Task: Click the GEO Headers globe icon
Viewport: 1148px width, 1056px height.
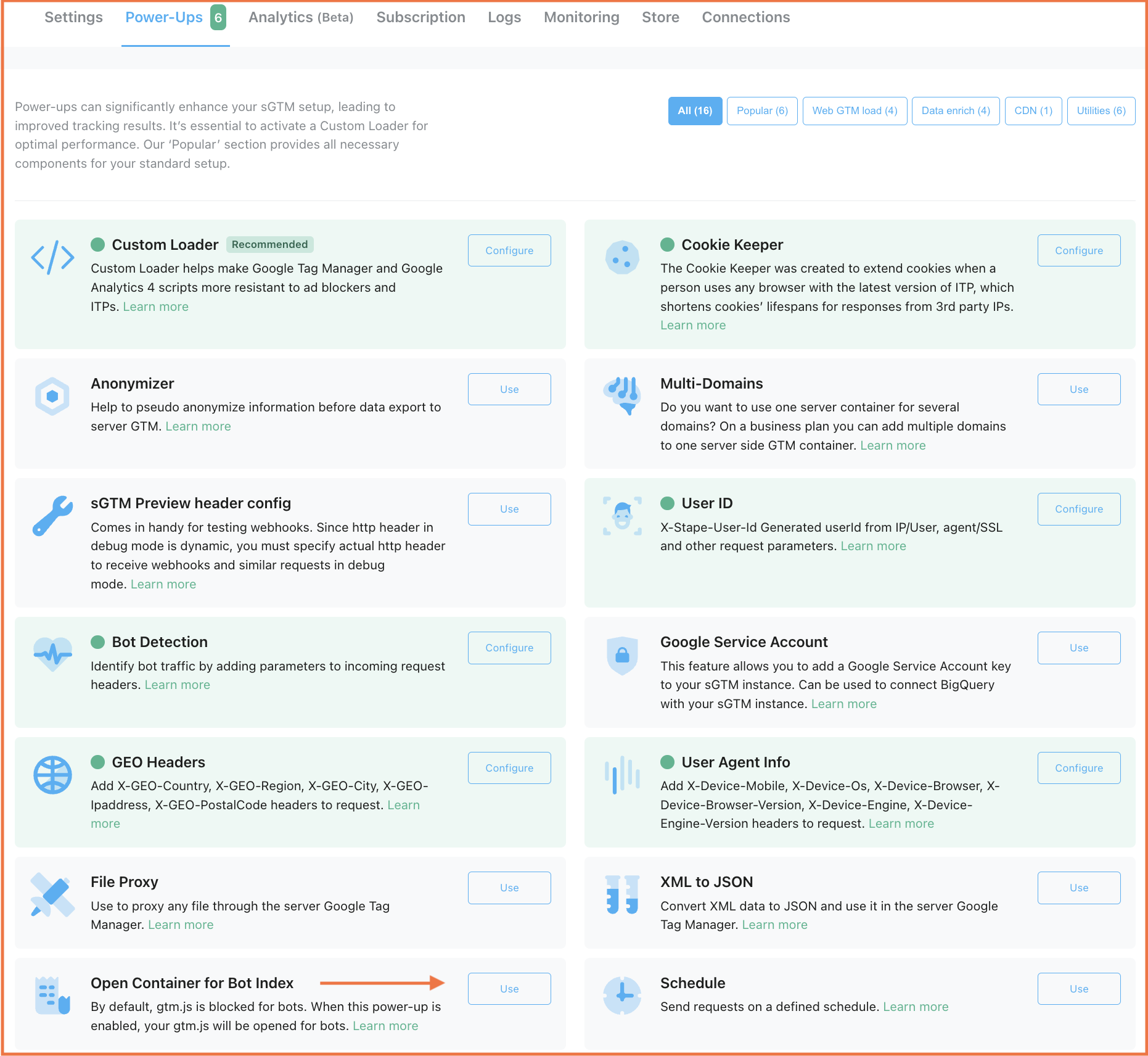Action: pyautogui.click(x=52, y=775)
